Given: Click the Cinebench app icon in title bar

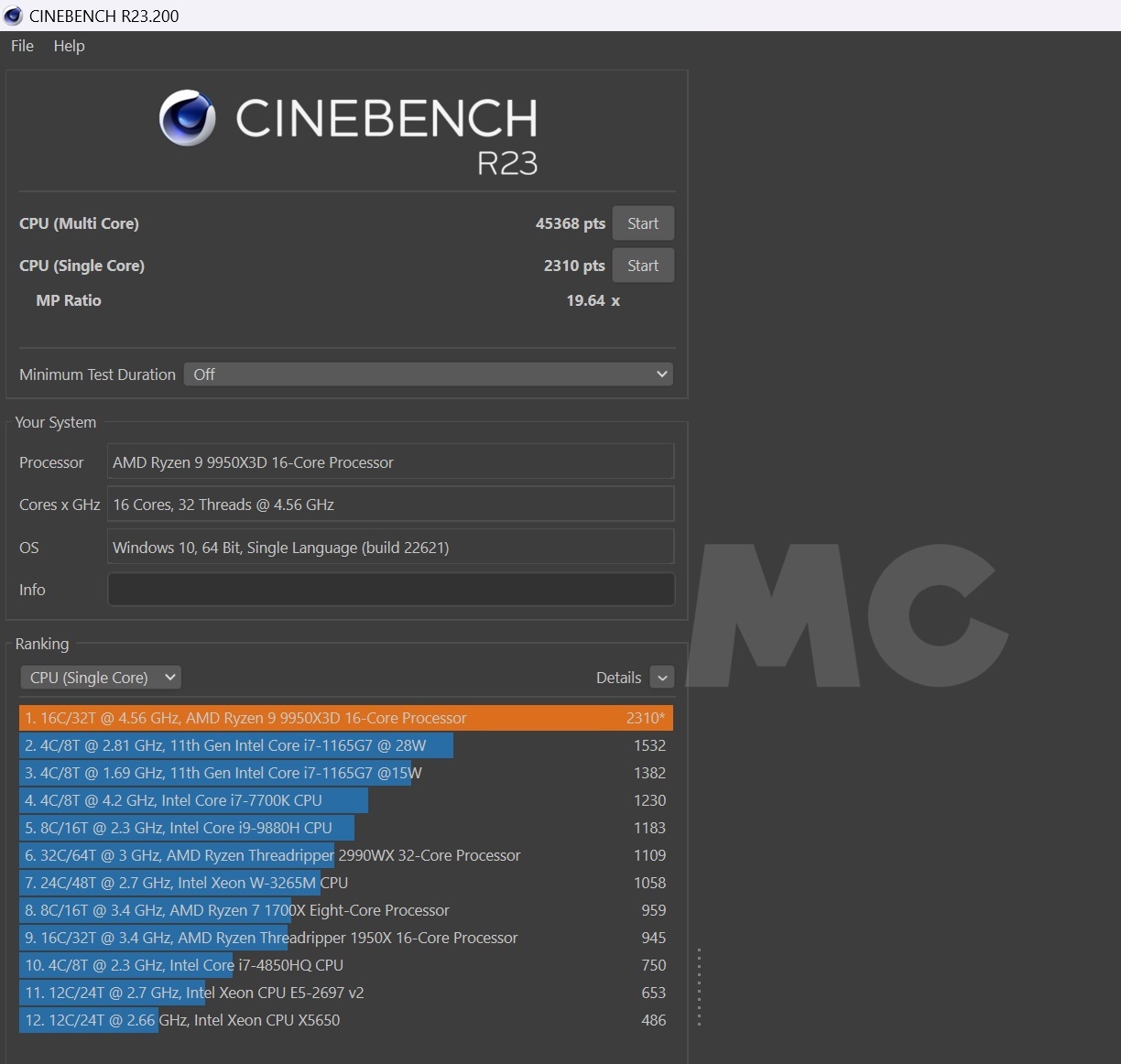Looking at the screenshot, I should (x=13, y=16).
